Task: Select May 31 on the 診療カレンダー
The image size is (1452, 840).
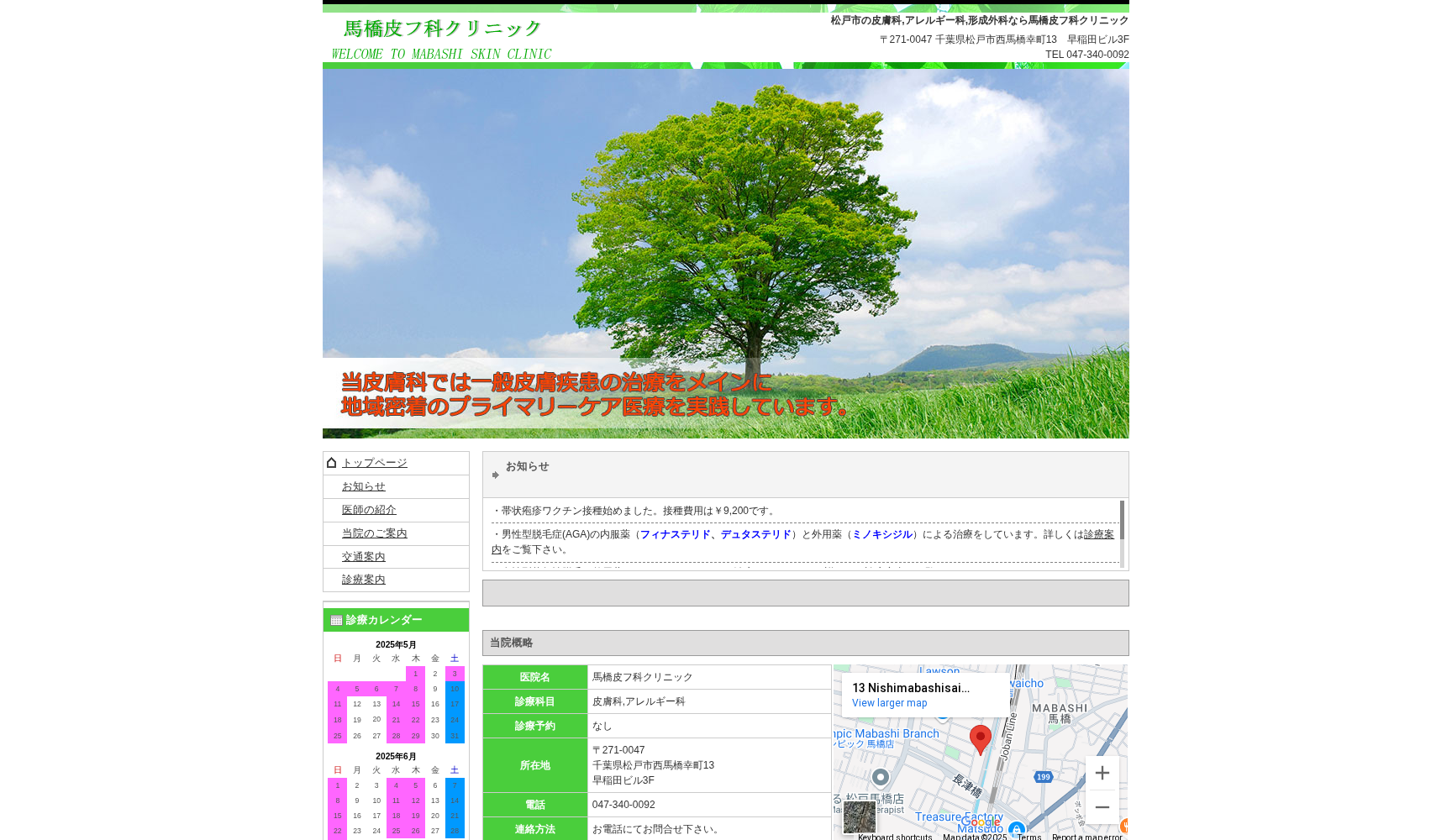Action: click(x=454, y=735)
